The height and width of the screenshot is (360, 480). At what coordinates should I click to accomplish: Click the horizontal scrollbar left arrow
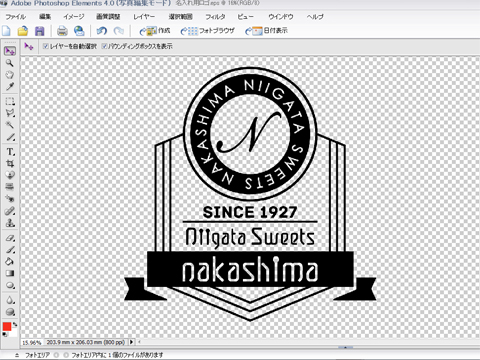tap(139, 342)
